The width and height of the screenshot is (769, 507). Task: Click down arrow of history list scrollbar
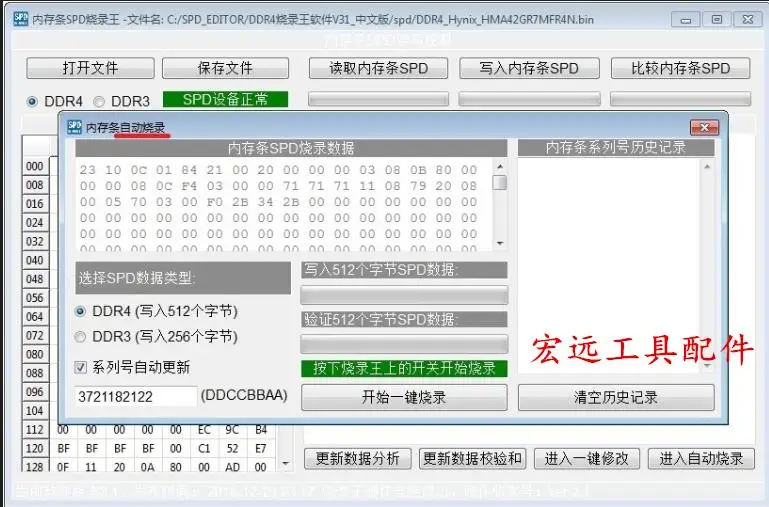coord(707,366)
